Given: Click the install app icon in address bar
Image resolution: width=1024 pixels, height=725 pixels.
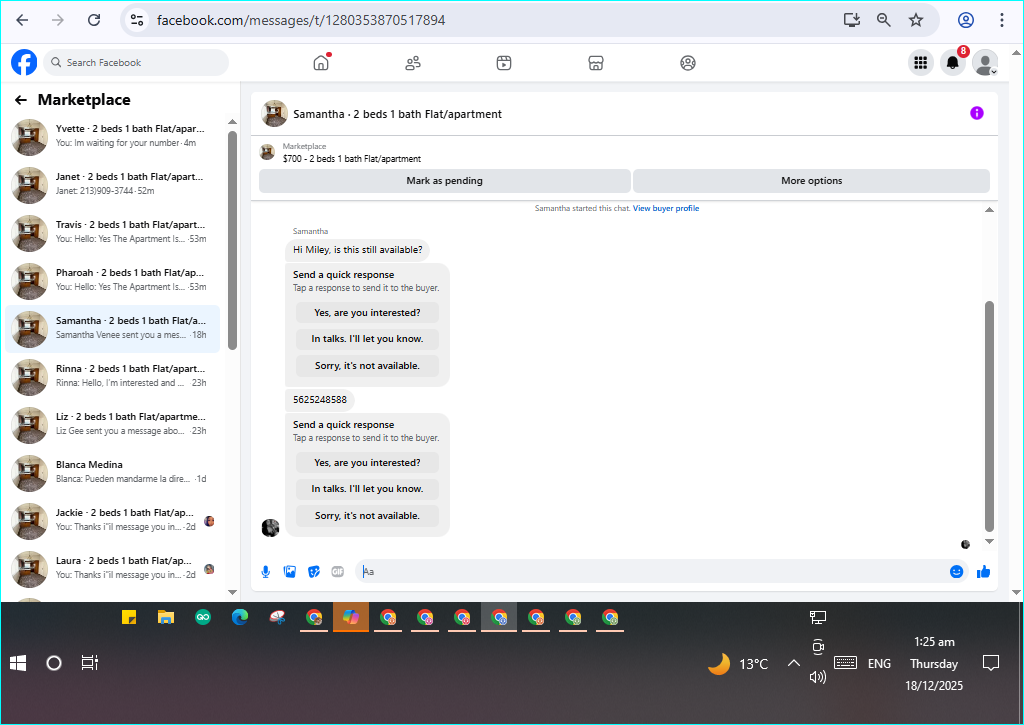Looking at the screenshot, I should 852,20.
